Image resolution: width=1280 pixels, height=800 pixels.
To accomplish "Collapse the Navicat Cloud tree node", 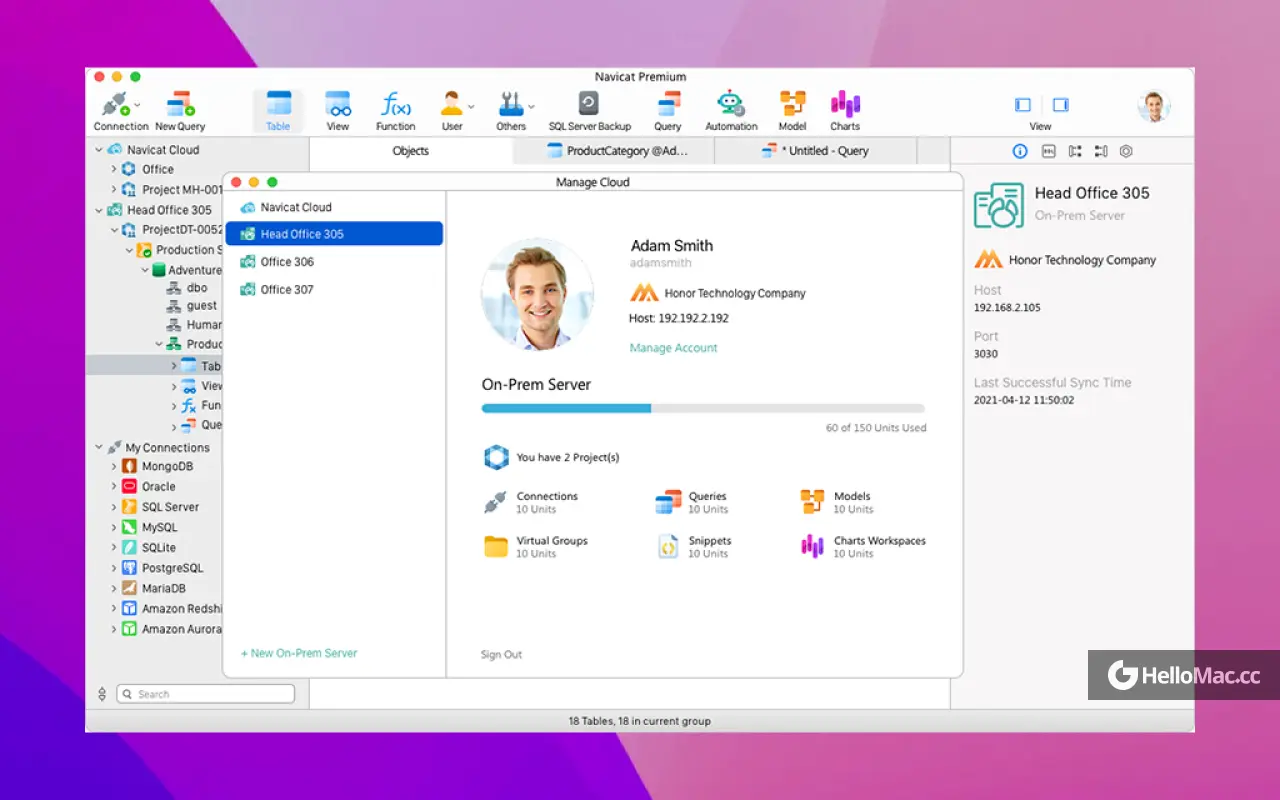I will [99, 150].
